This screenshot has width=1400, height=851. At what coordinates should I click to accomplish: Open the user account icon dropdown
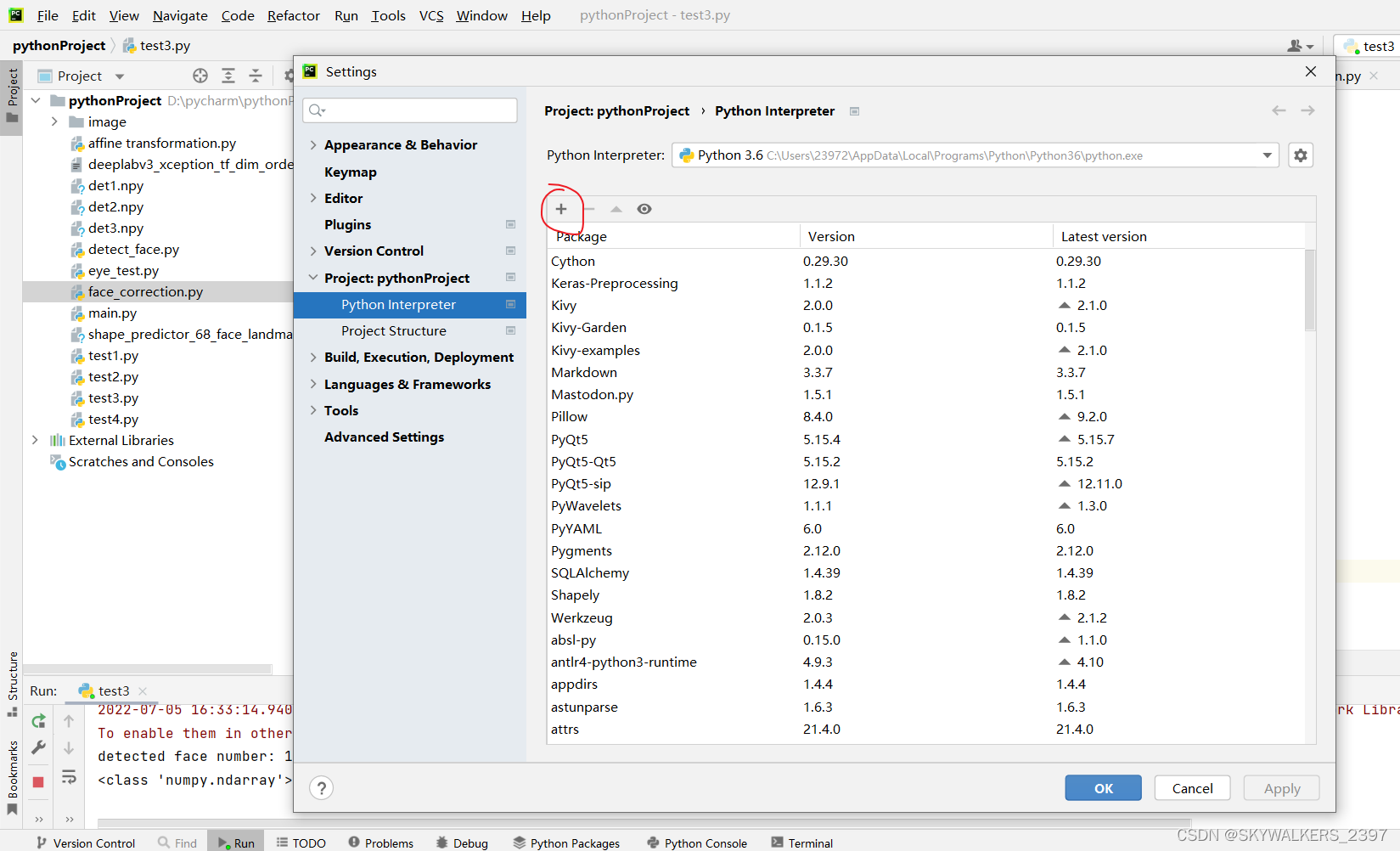[1300, 46]
